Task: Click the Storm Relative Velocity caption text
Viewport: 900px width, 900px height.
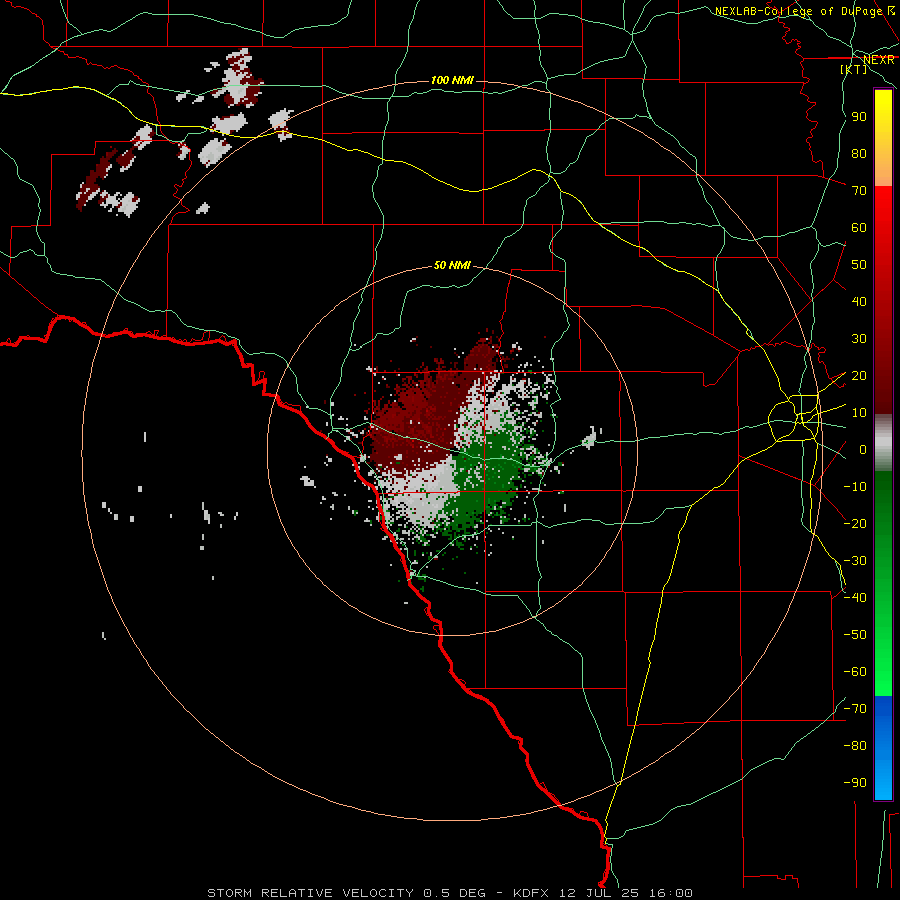Action: (449, 893)
